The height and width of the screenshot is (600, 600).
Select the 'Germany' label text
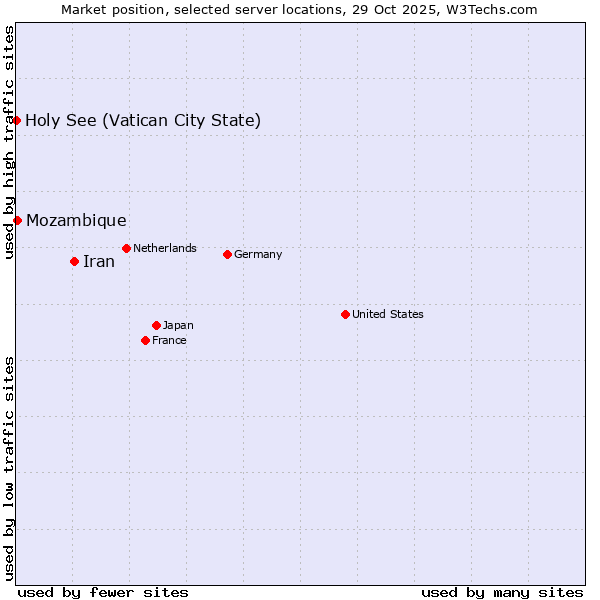click(258, 254)
